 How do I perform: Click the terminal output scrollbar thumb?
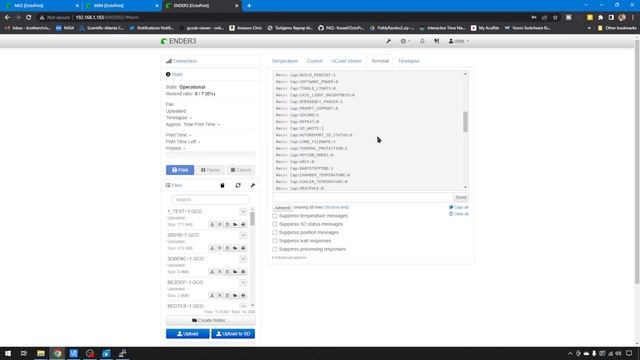[x=465, y=122]
